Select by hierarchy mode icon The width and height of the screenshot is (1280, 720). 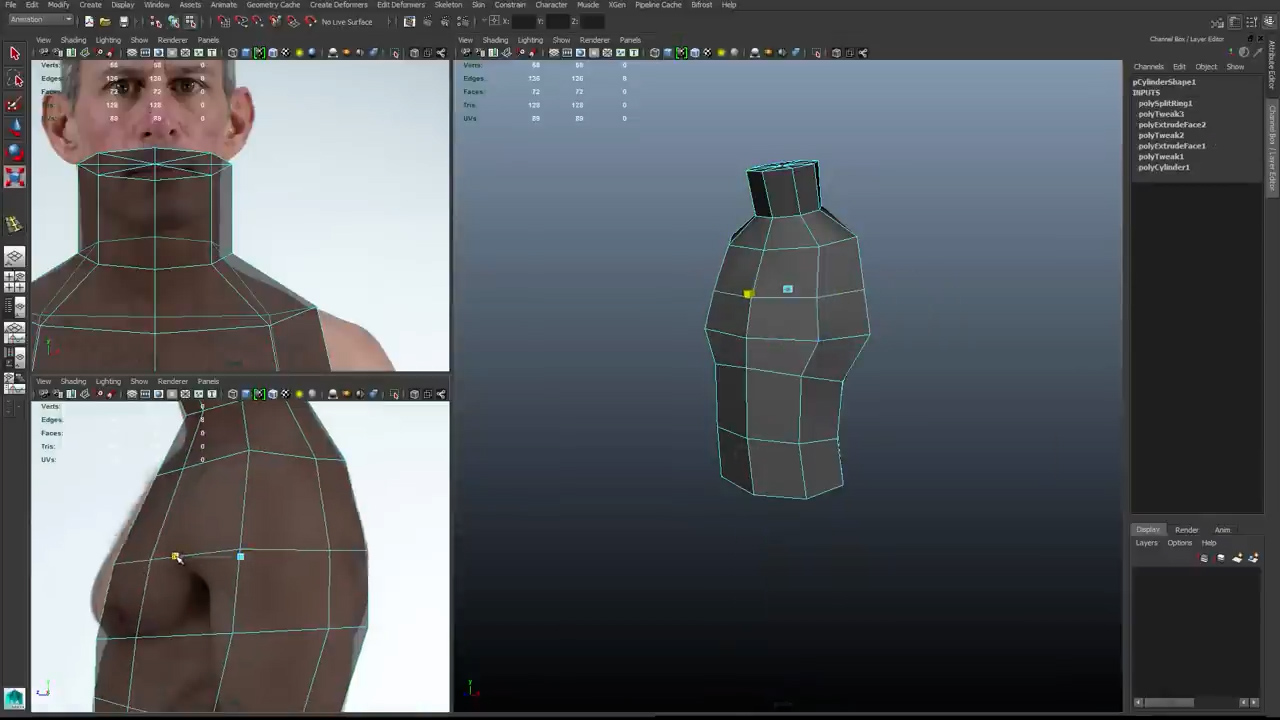coord(156,21)
